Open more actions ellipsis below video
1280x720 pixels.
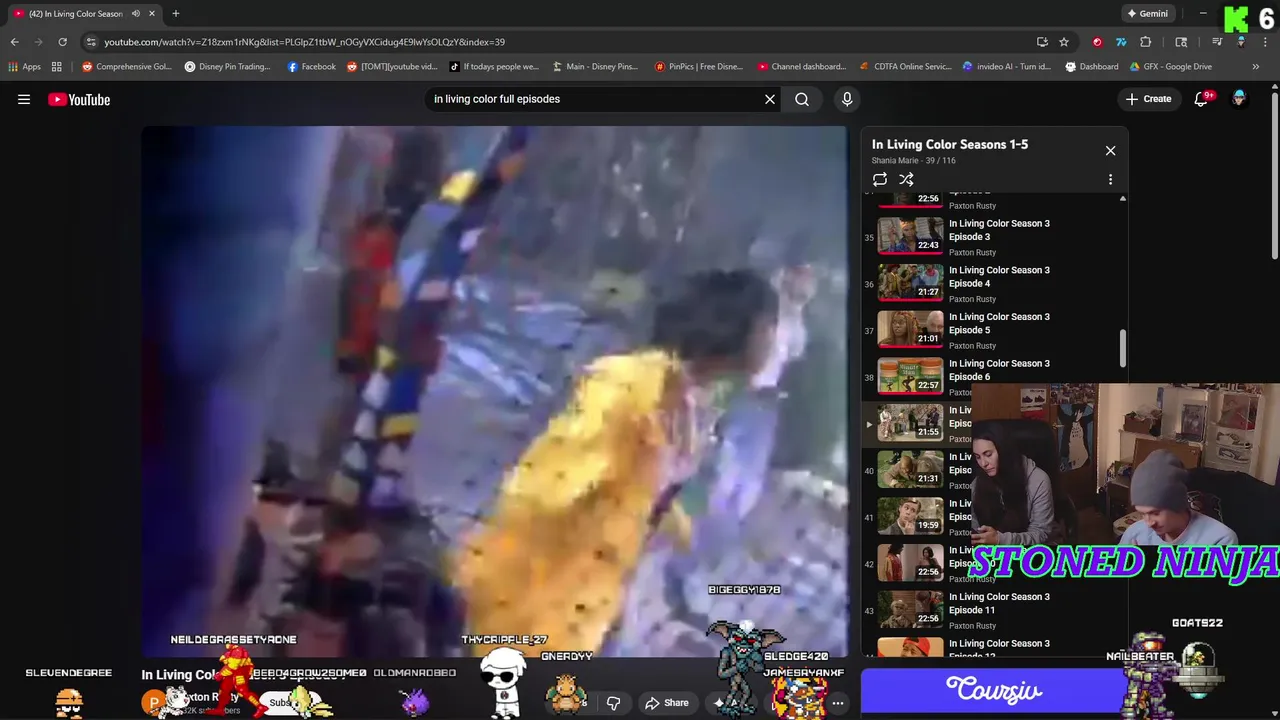[838, 703]
